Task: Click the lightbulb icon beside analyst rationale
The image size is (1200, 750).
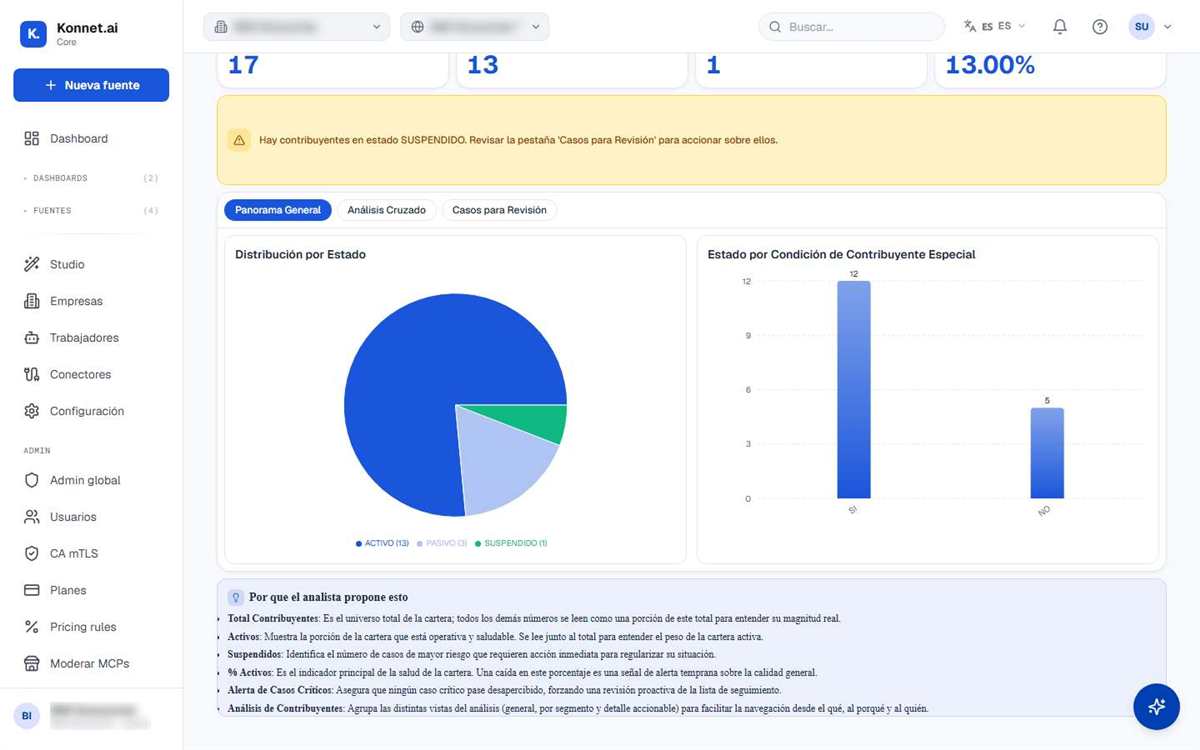Action: coord(236,597)
